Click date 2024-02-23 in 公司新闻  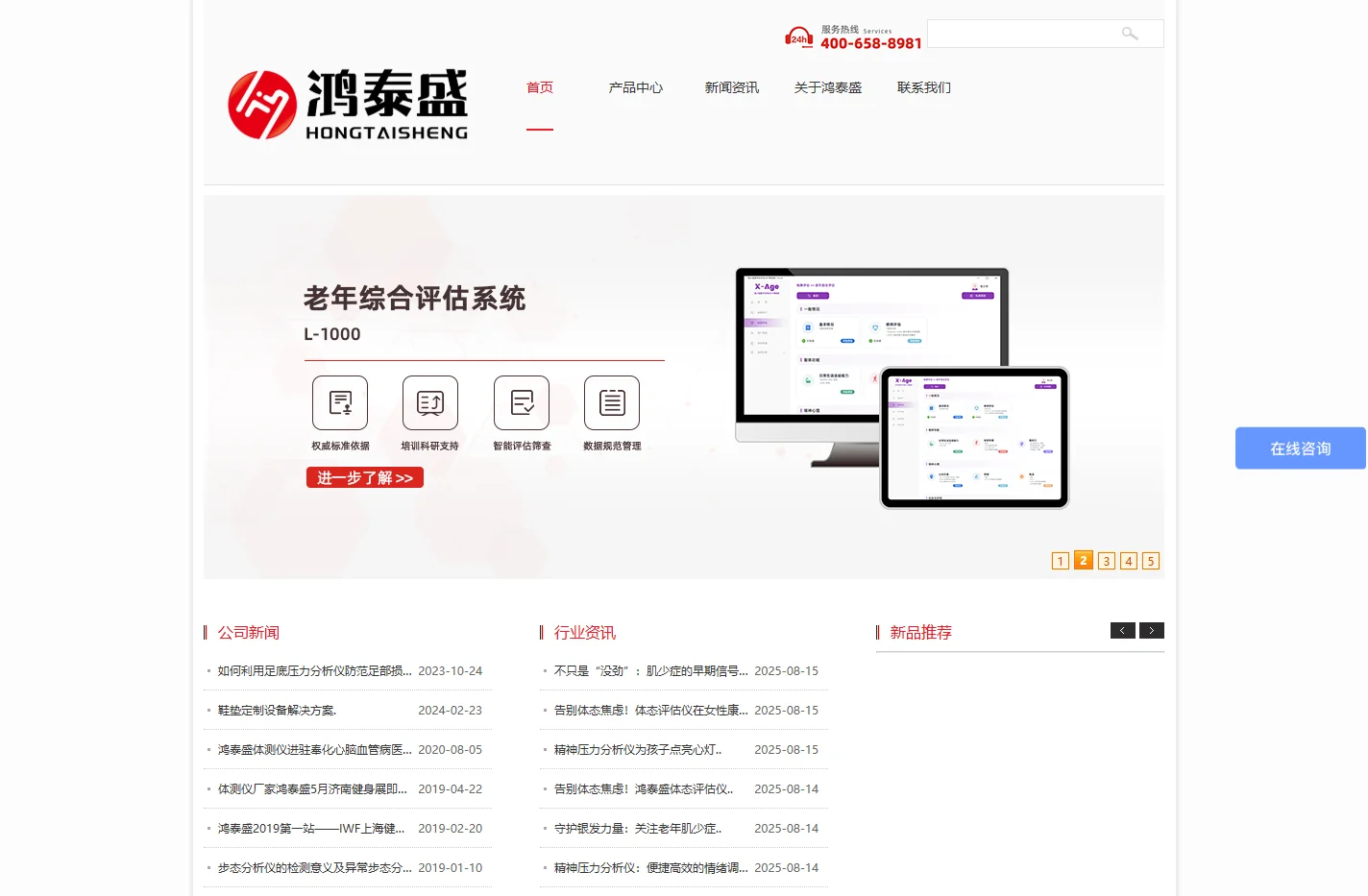pos(451,711)
